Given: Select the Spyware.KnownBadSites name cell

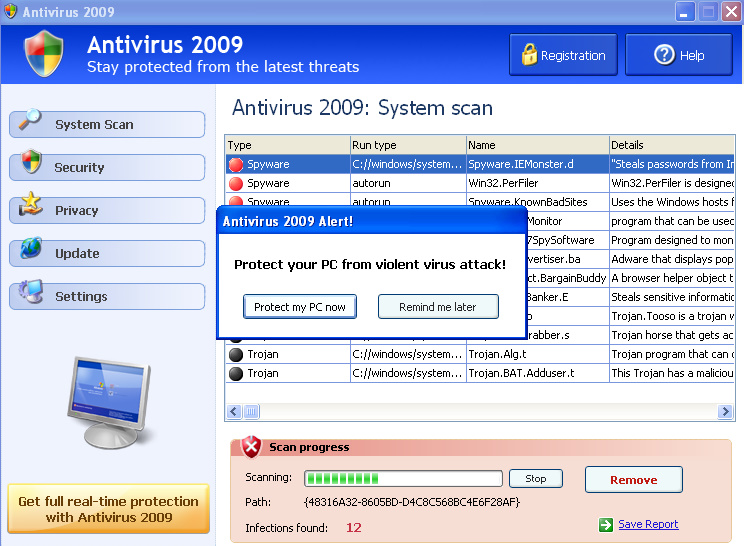Looking at the screenshot, I should tap(538, 201).
